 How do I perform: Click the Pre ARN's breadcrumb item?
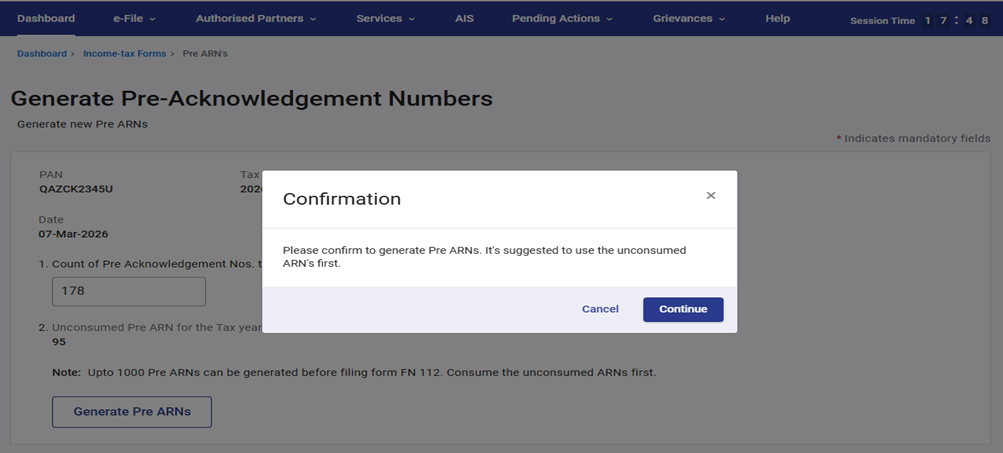[x=205, y=53]
